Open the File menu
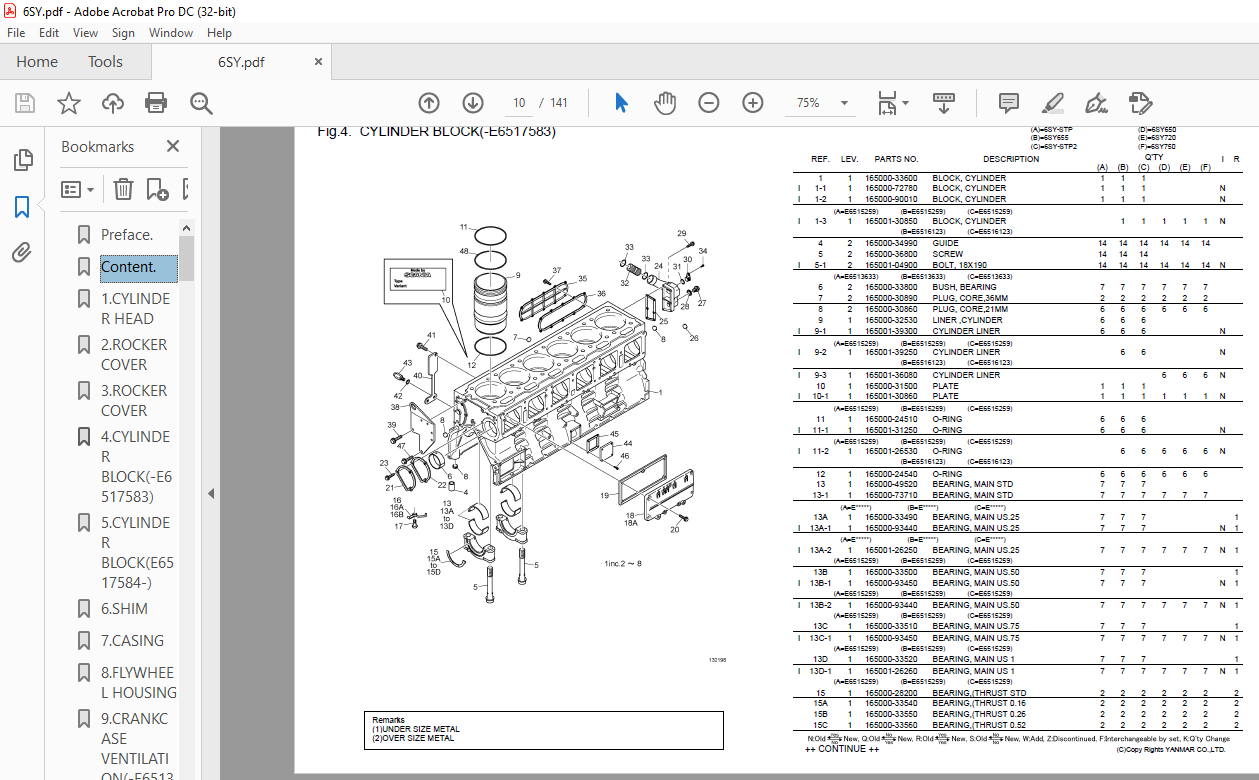 coord(16,33)
